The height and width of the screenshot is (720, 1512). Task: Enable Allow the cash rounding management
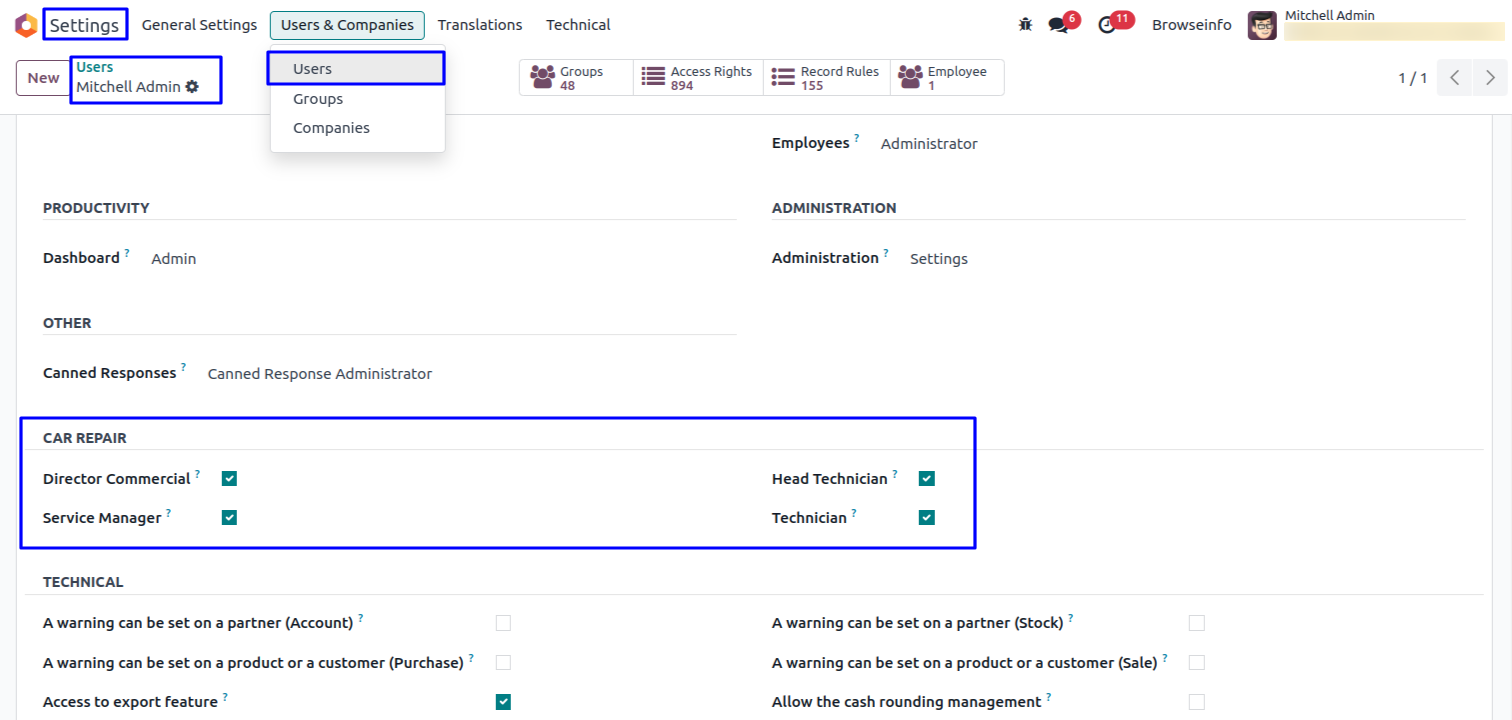coord(1197,702)
